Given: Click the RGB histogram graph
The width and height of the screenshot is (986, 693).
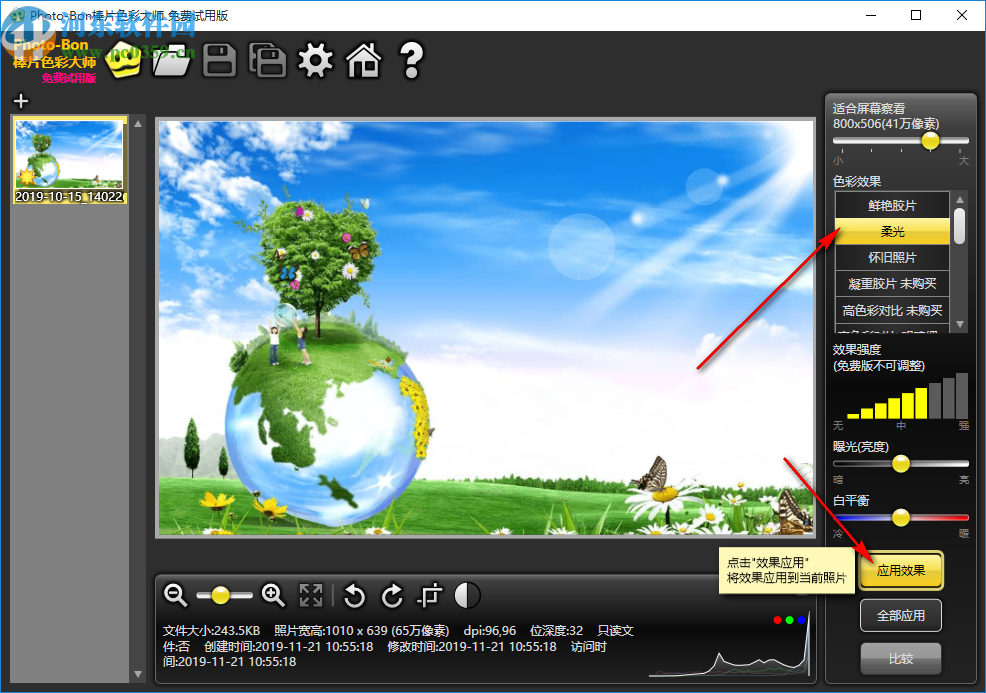Looking at the screenshot, I should click(729, 646).
